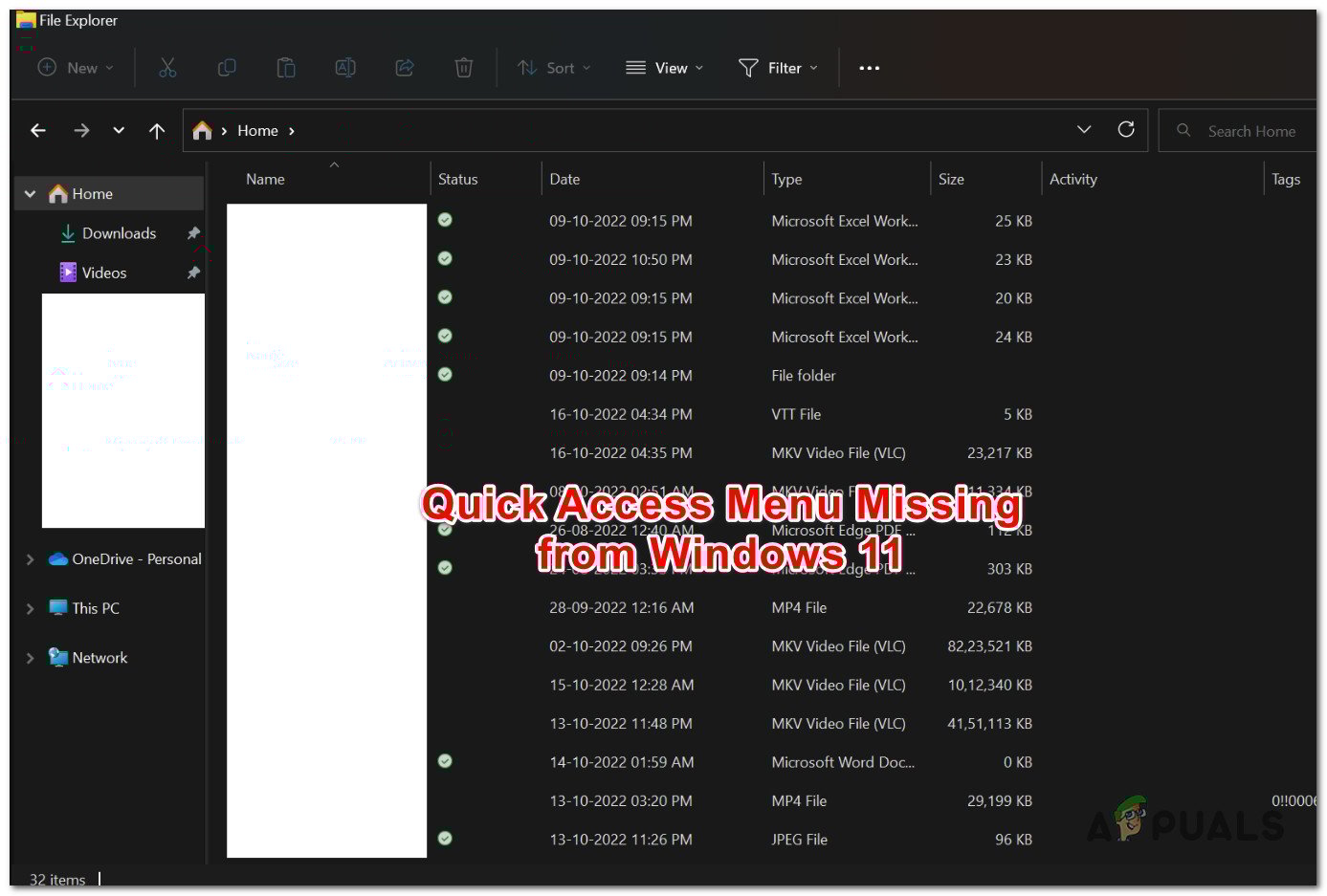Click the back navigation arrow
This screenshot has height=896, width=1327.
pos(38,130)
